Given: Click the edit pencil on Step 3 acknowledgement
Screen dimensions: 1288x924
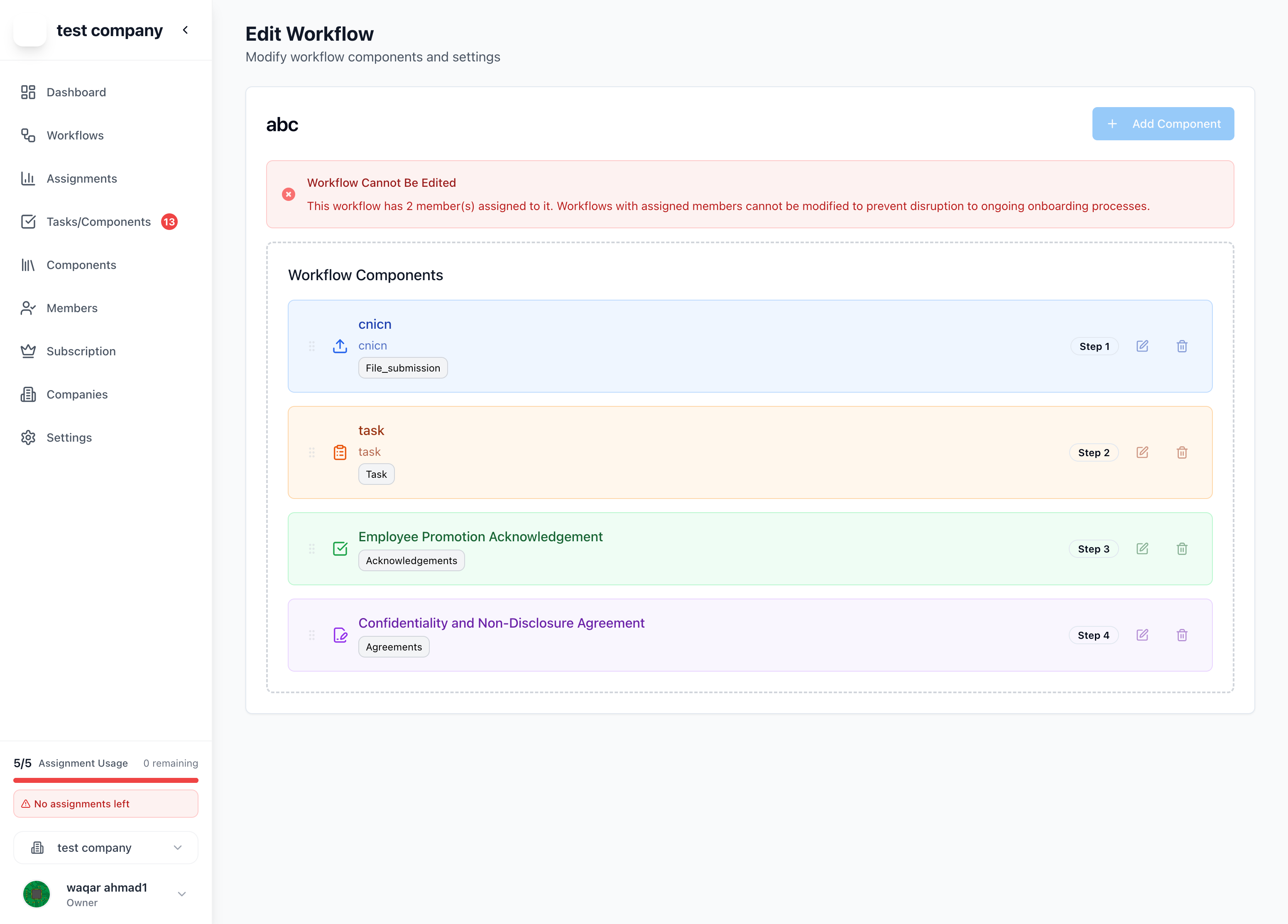Looking at the screenshot, I should (x=1143, y=549).
